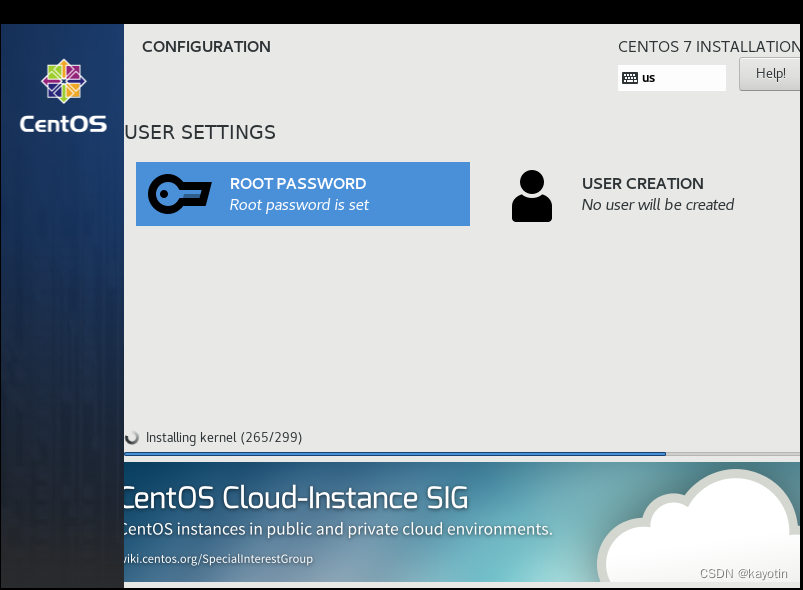The image size is (803, 590).
Task: Click the user creation person icon
Action: pyautogui.click(x=532, y=196)
